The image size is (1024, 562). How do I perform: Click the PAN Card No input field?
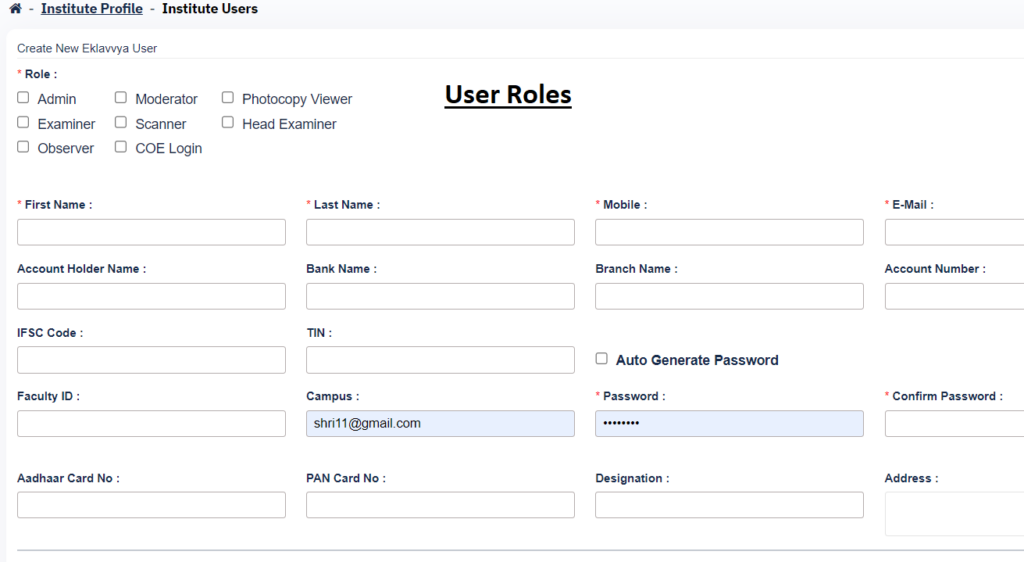(x=440, y=505)
